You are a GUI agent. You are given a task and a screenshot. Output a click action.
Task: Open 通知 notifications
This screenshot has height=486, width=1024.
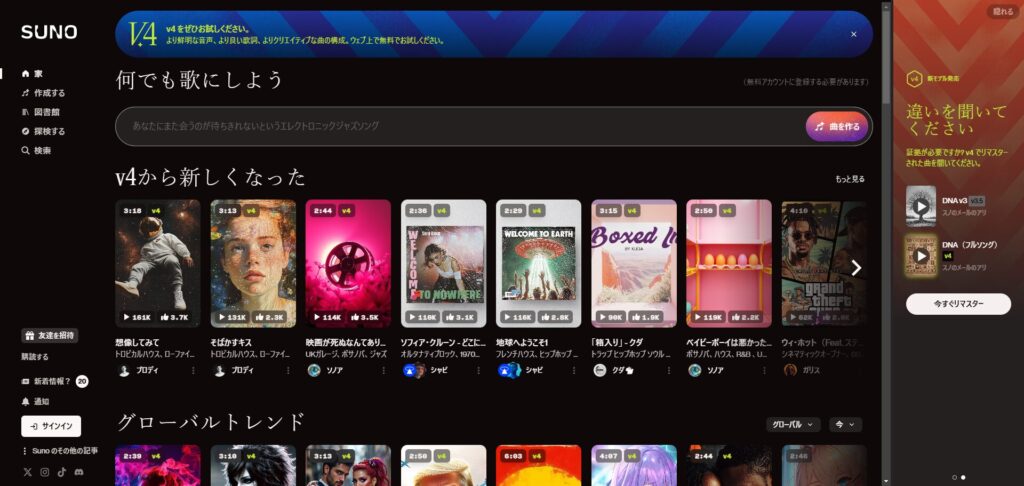click(x=35, y=401)
